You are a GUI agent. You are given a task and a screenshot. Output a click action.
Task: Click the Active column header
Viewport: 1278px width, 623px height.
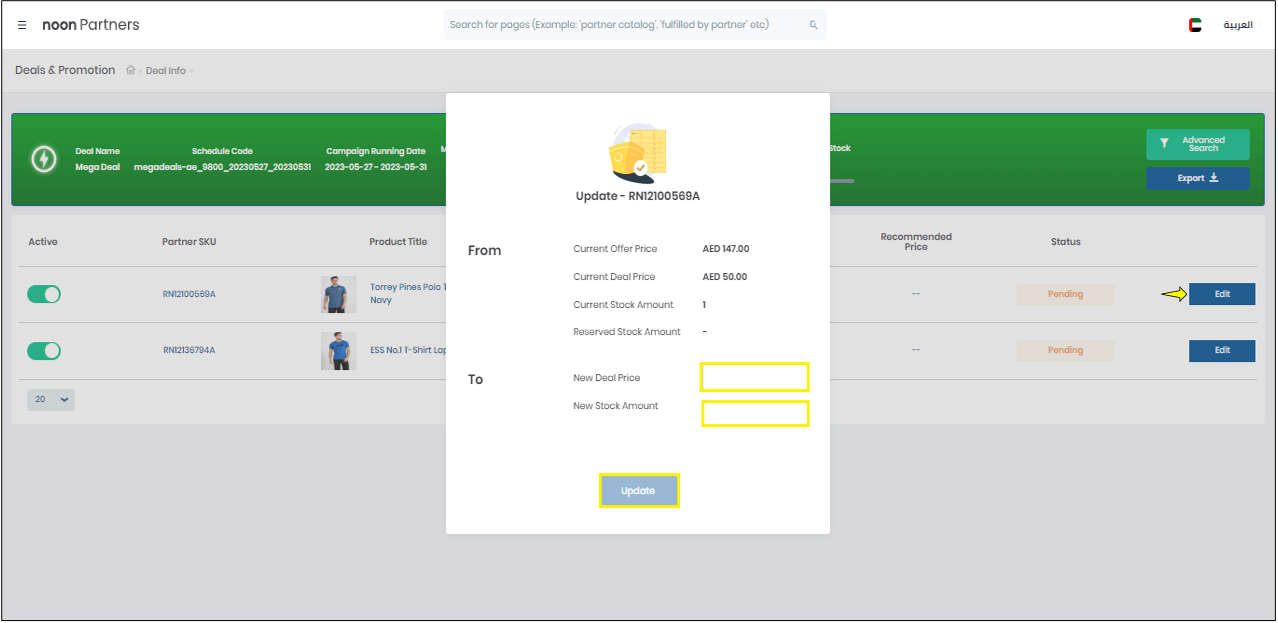(43, 242)
